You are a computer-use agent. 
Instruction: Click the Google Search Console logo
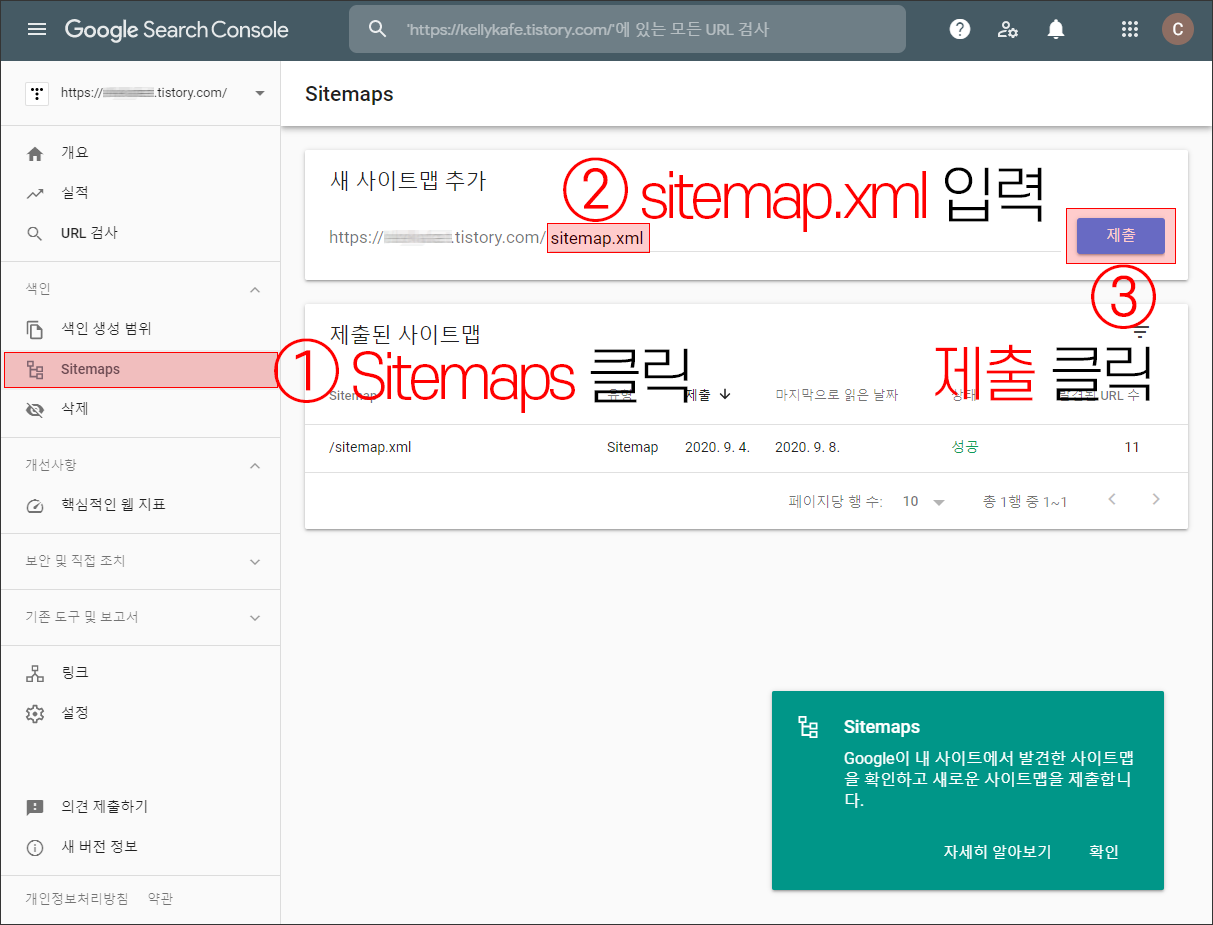tap(177, 29)
